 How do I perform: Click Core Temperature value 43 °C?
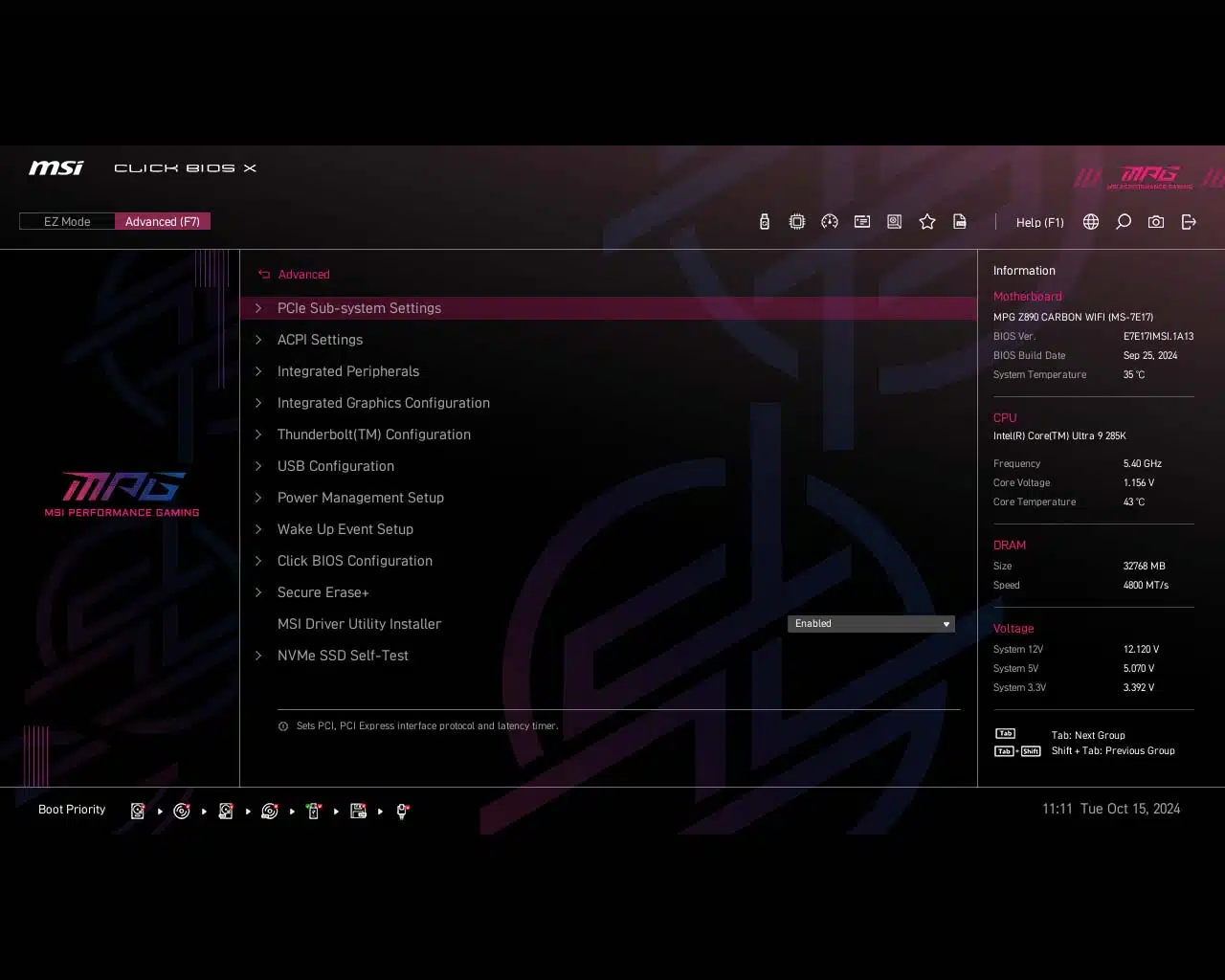coord(1134,501)
